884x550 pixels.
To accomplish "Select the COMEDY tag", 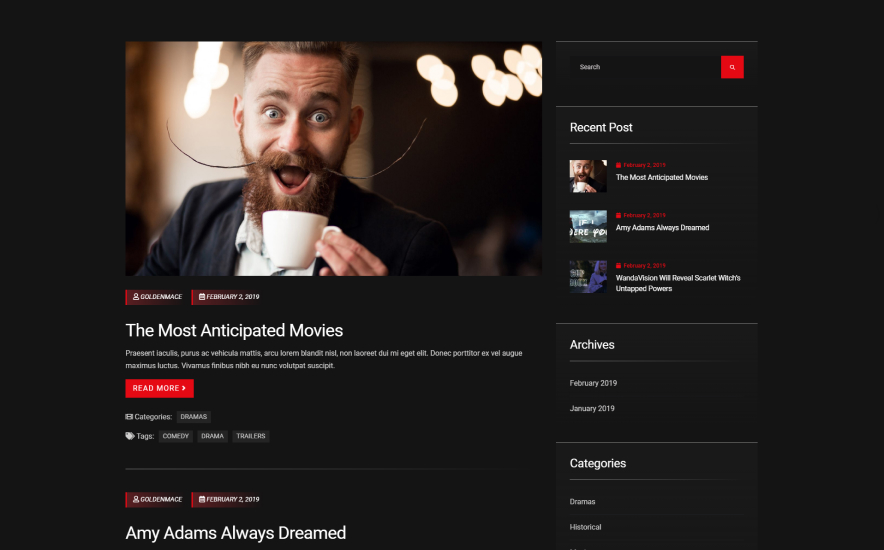I will (176, 436).
